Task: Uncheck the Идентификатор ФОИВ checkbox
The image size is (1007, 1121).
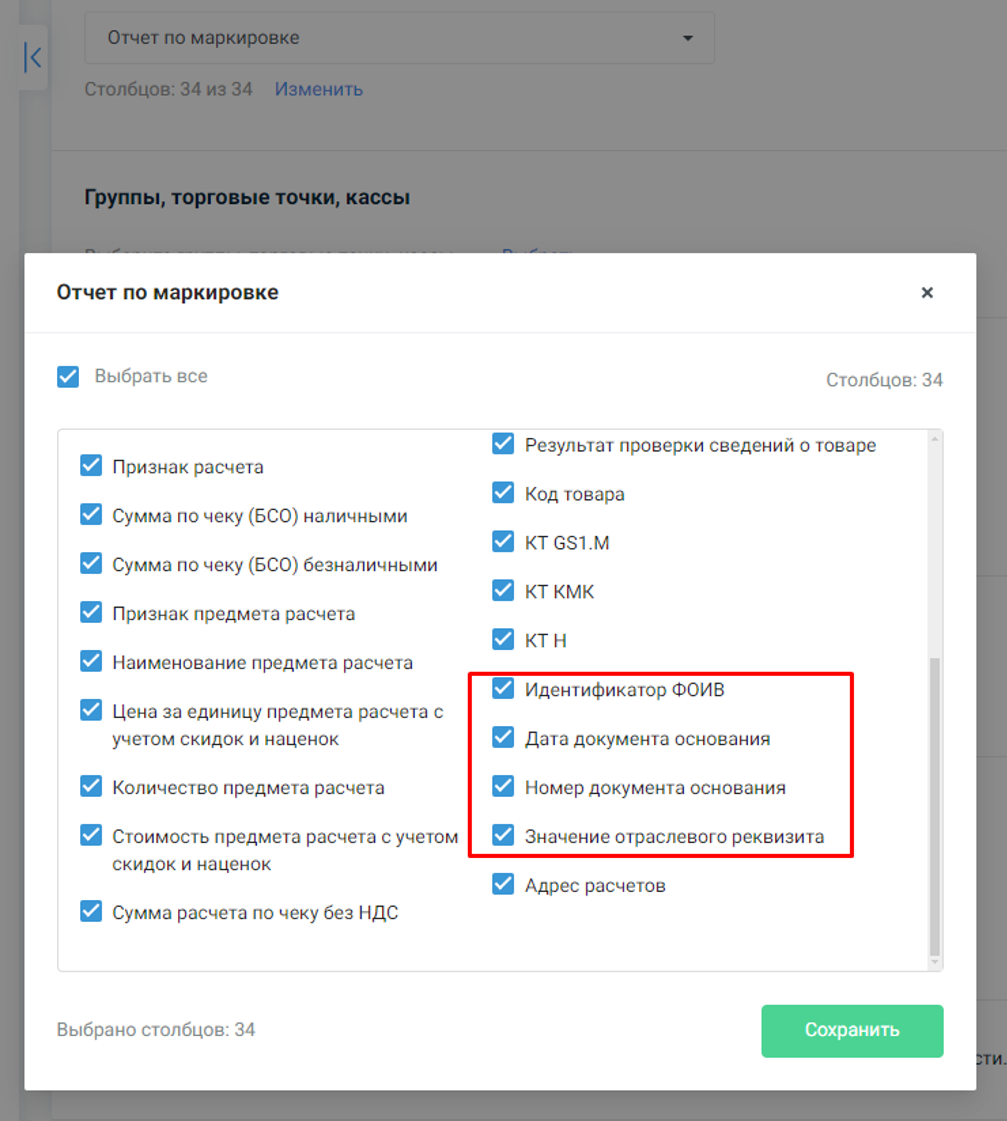Action: coord(503,689)
